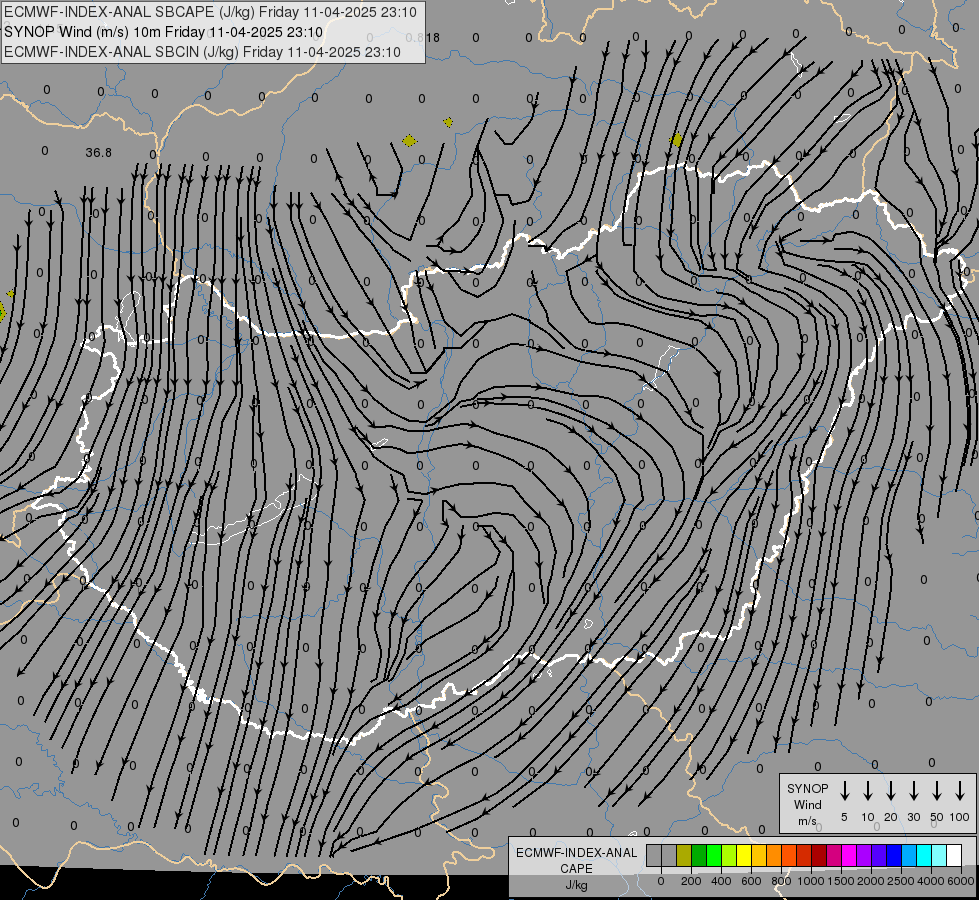Viewport: 979px width, 900px height.
Task: Click the '1000' tick label of CAPE scale
Action: point(811,881)
